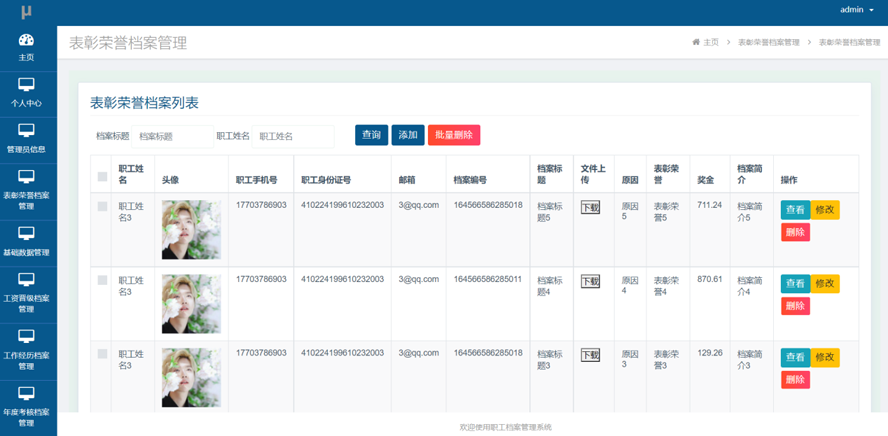
Task: Select 工作经历档案管理 sidebar icon
Action: tap(27, 337)
